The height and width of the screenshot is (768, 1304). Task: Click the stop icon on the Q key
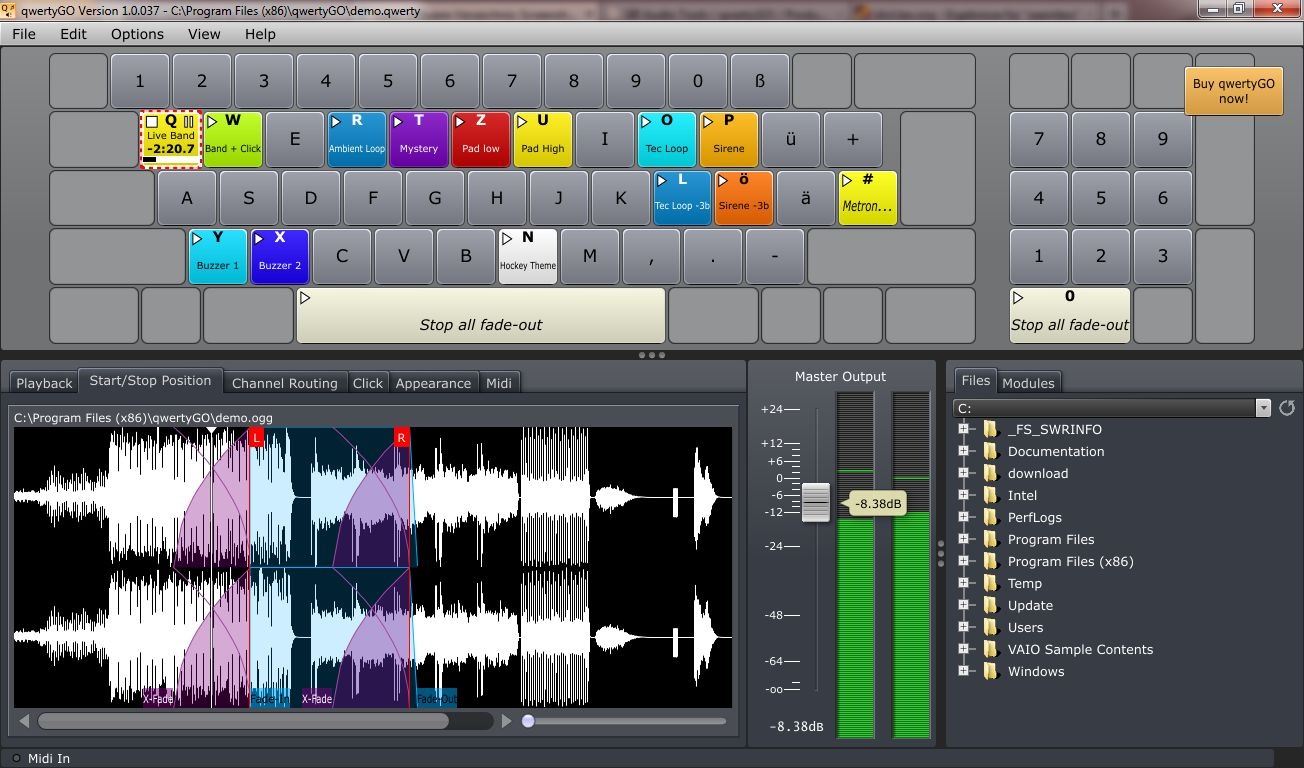[x=152, y=122]
